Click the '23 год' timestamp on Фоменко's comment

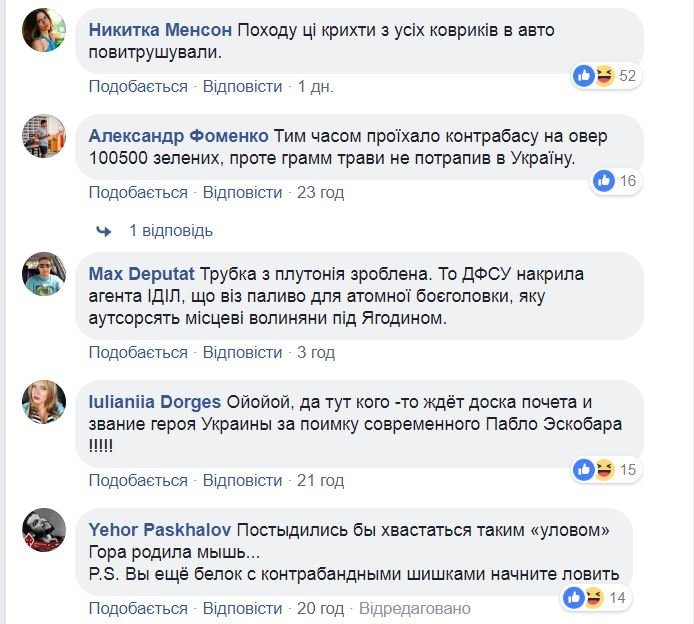pos(321,192)
